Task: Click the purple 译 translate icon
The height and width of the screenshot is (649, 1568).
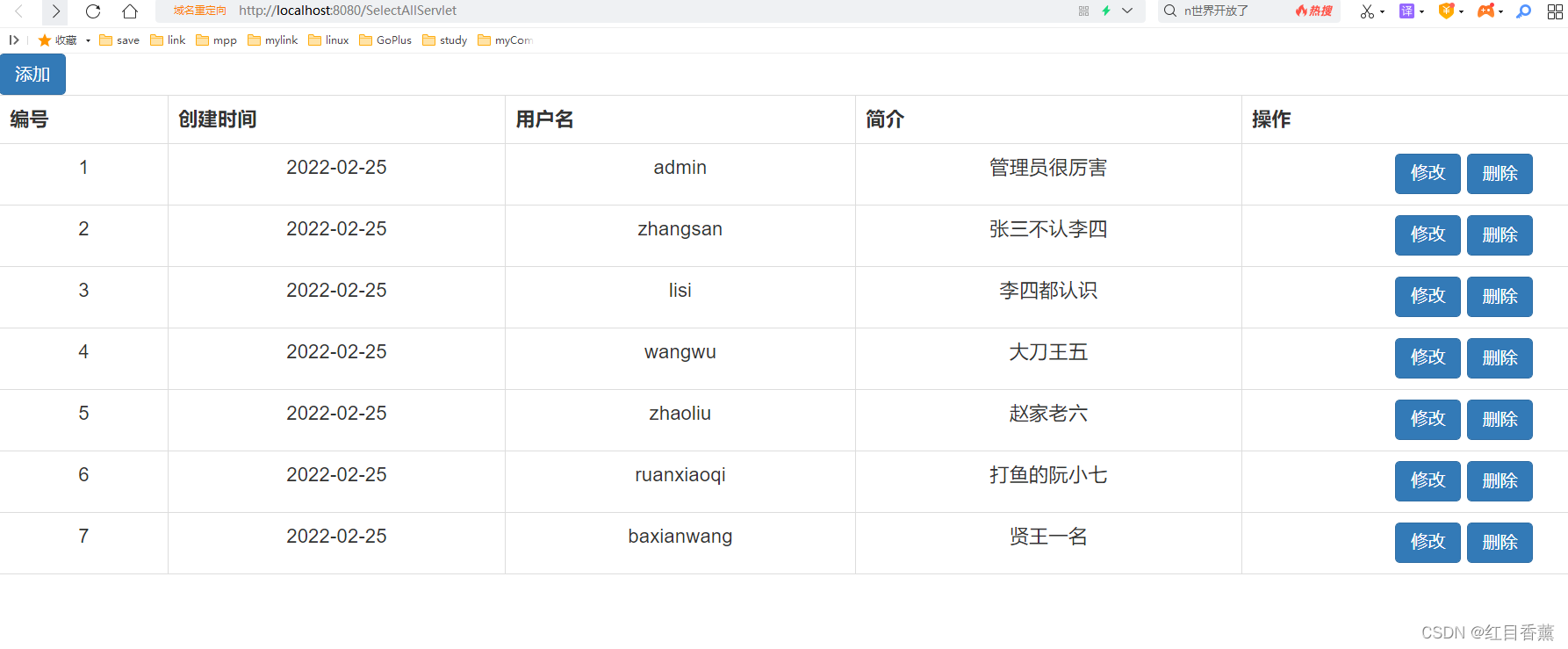Action: click(x=1406, y=11)
